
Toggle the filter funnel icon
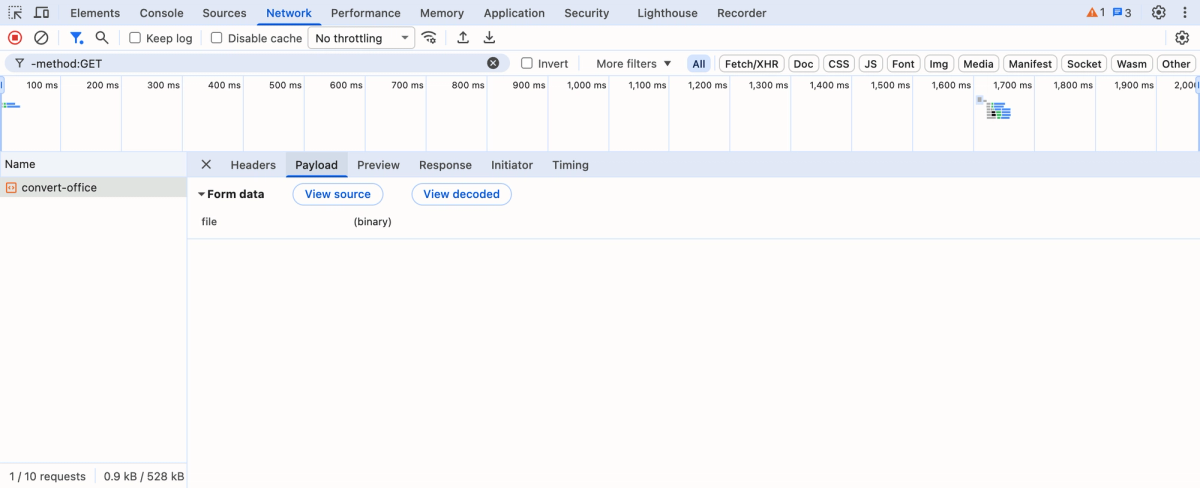click(x=76, y=38)
